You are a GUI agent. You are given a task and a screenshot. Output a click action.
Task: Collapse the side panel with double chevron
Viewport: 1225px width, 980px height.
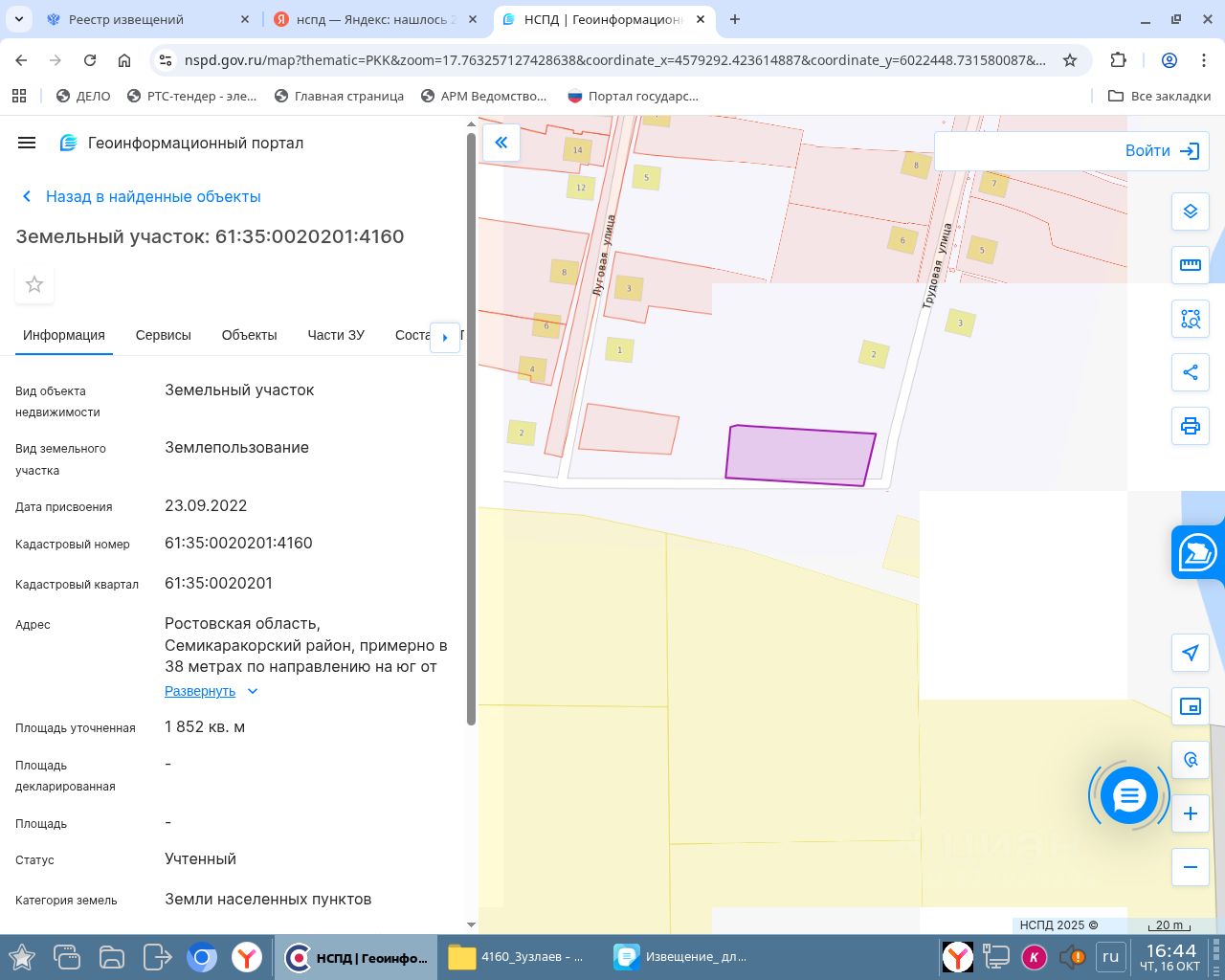(501, 144)
